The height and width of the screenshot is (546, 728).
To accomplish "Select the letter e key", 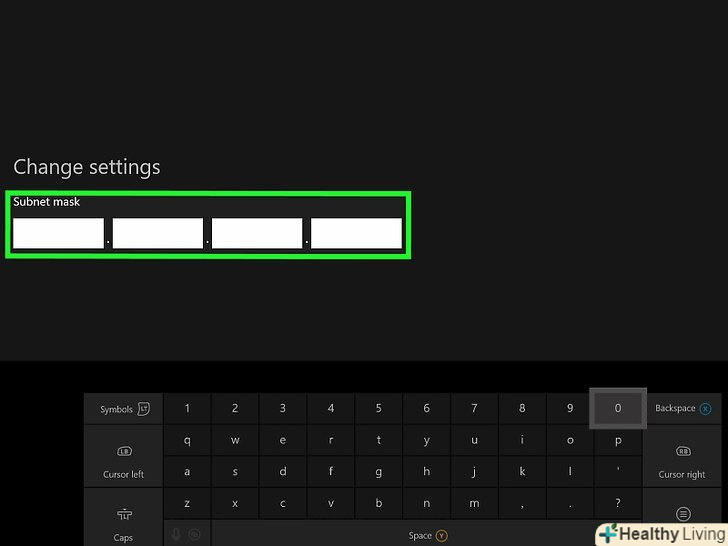I will click(x=283, y=440).
